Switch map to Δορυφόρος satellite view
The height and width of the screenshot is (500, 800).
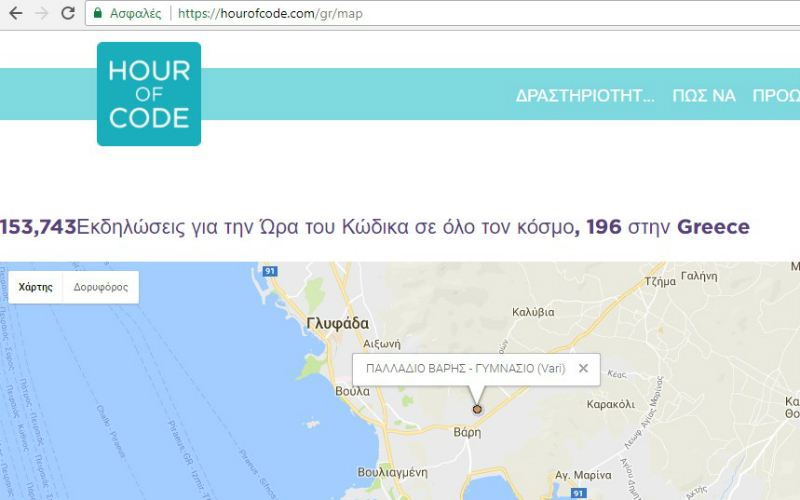pyautogui.click(x=101, y=287)
